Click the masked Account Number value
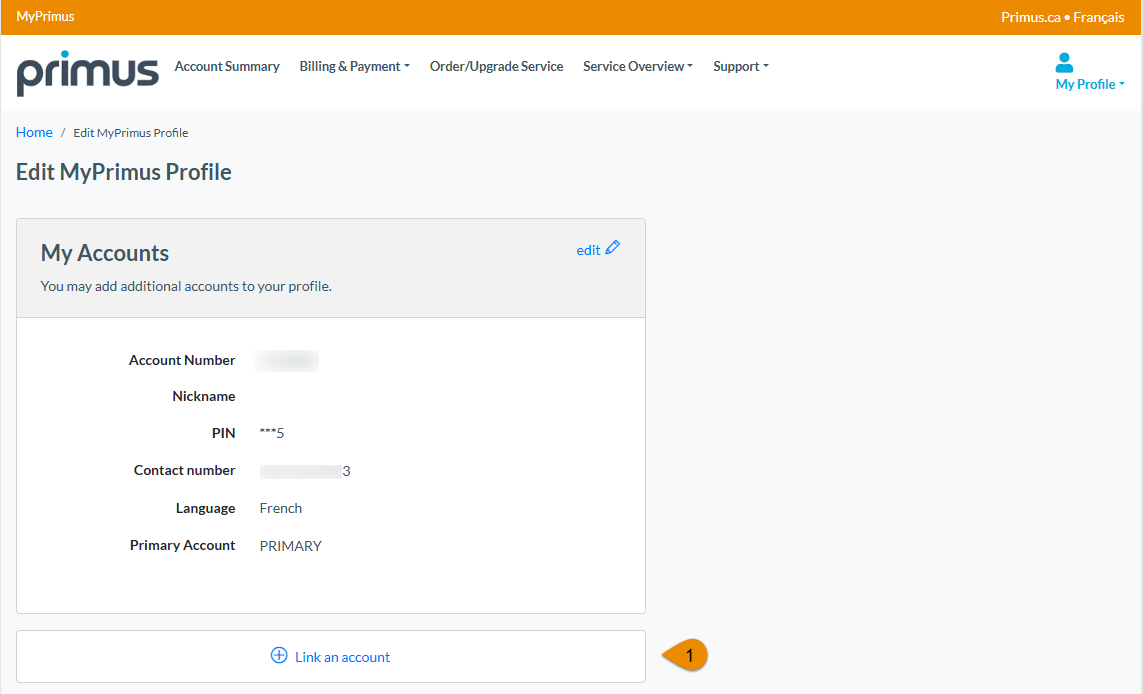 [x=286, y=360]
